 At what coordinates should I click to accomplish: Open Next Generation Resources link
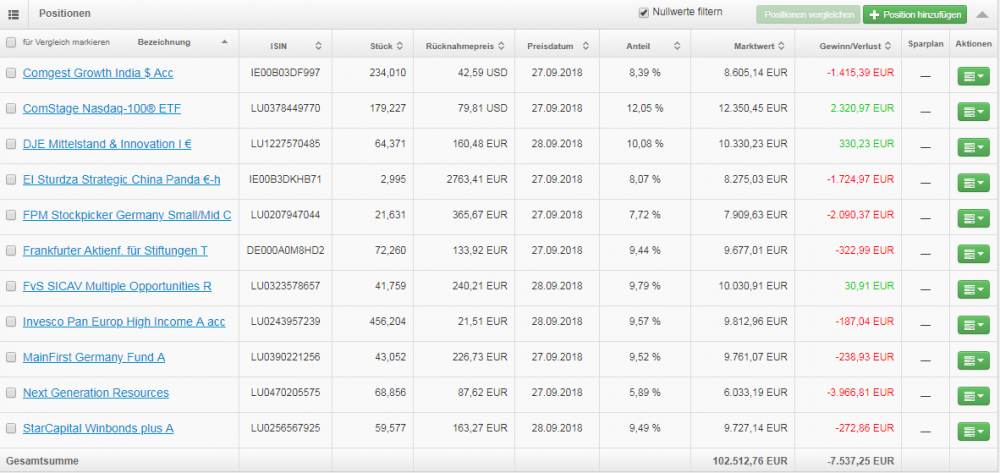pos(96,393)
